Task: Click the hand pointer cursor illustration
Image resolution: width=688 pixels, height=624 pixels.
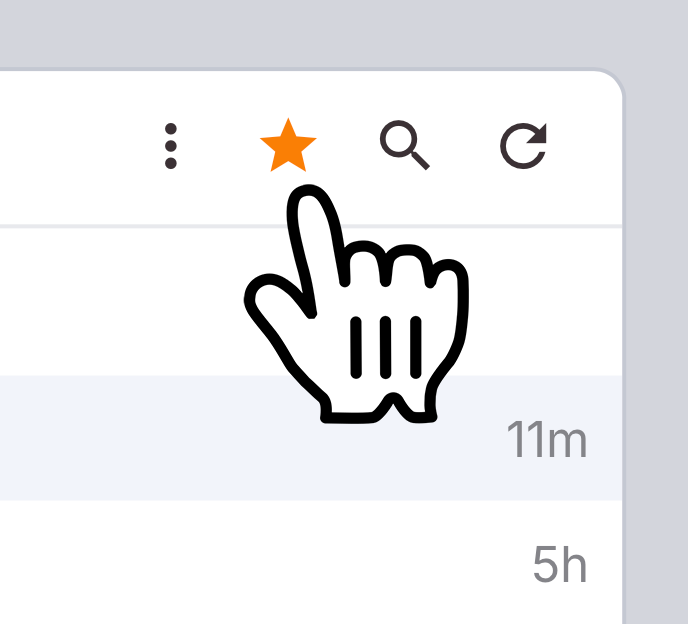Action: click(356, 304)
